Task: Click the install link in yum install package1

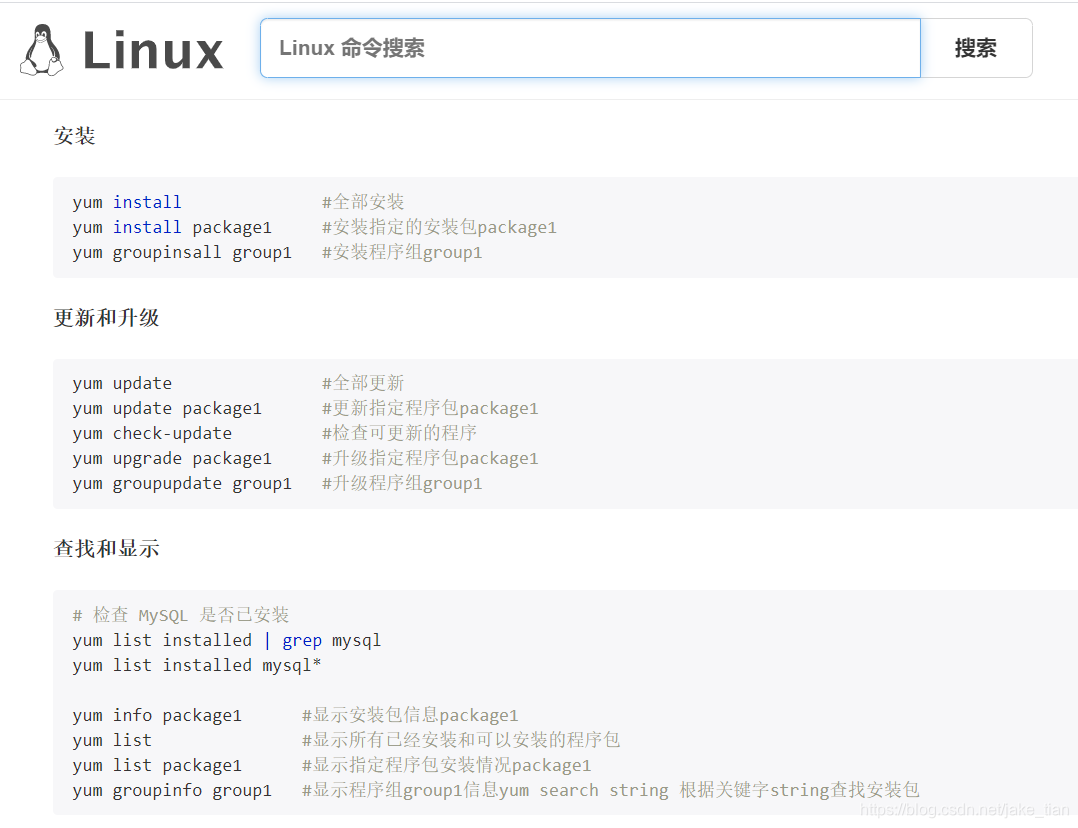Action: 147,227
